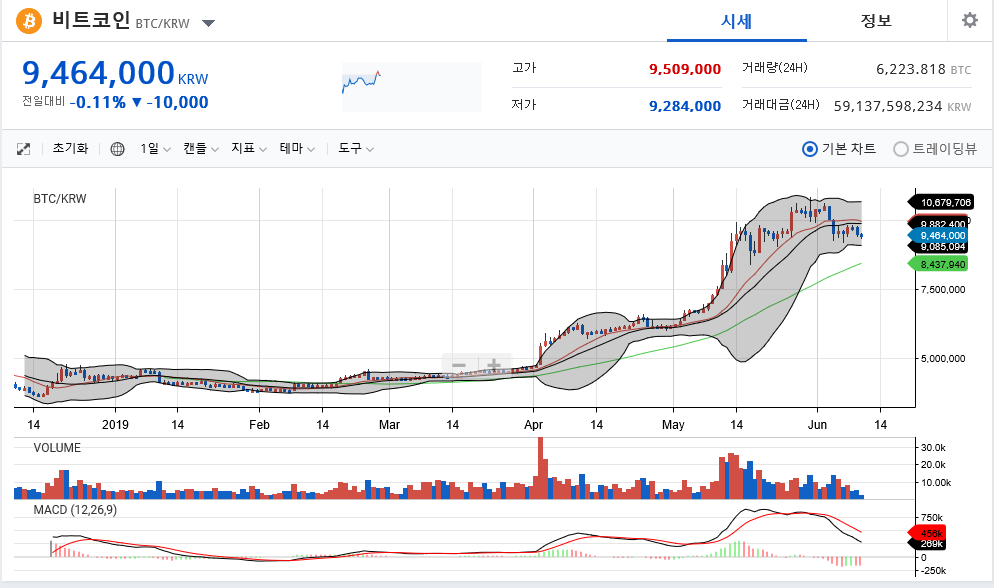994x588 pixels.
Task: Click the low price 9,284,000 value
Action: pos(685,106)
